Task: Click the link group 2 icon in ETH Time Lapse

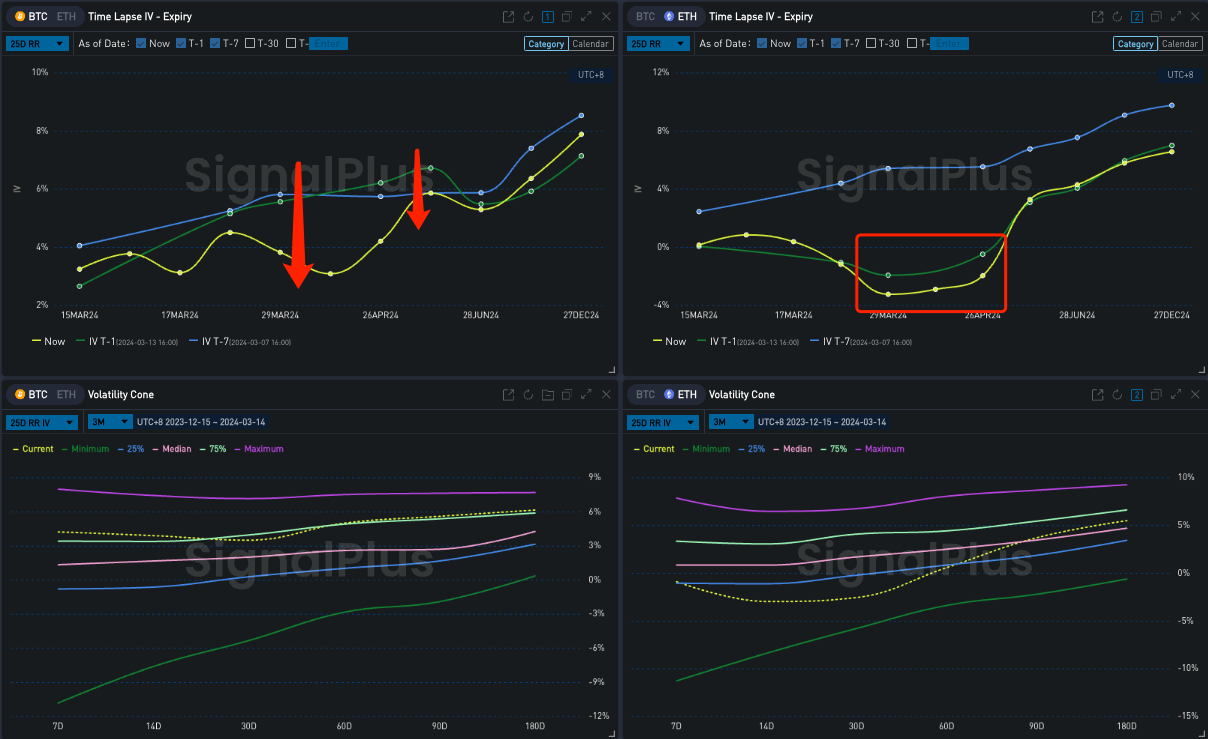Action: (x=1136, y=17)
